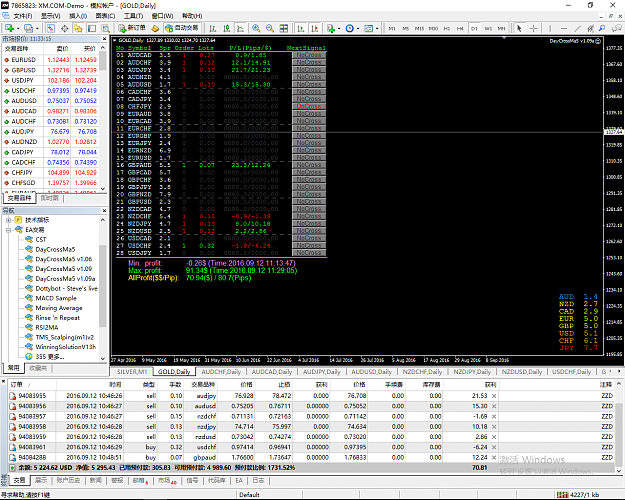Switch timeframe to MN
Screen dimensions: 625x500
(501, 28)
